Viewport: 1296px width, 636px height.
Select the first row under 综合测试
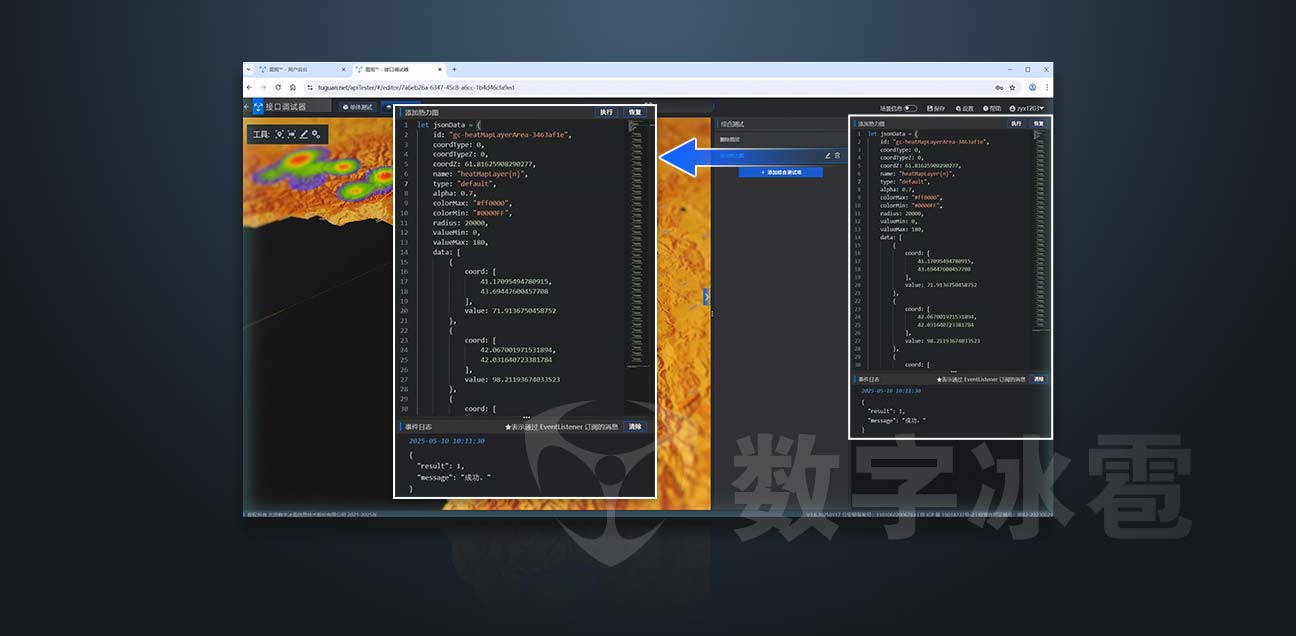pos(781,139)
